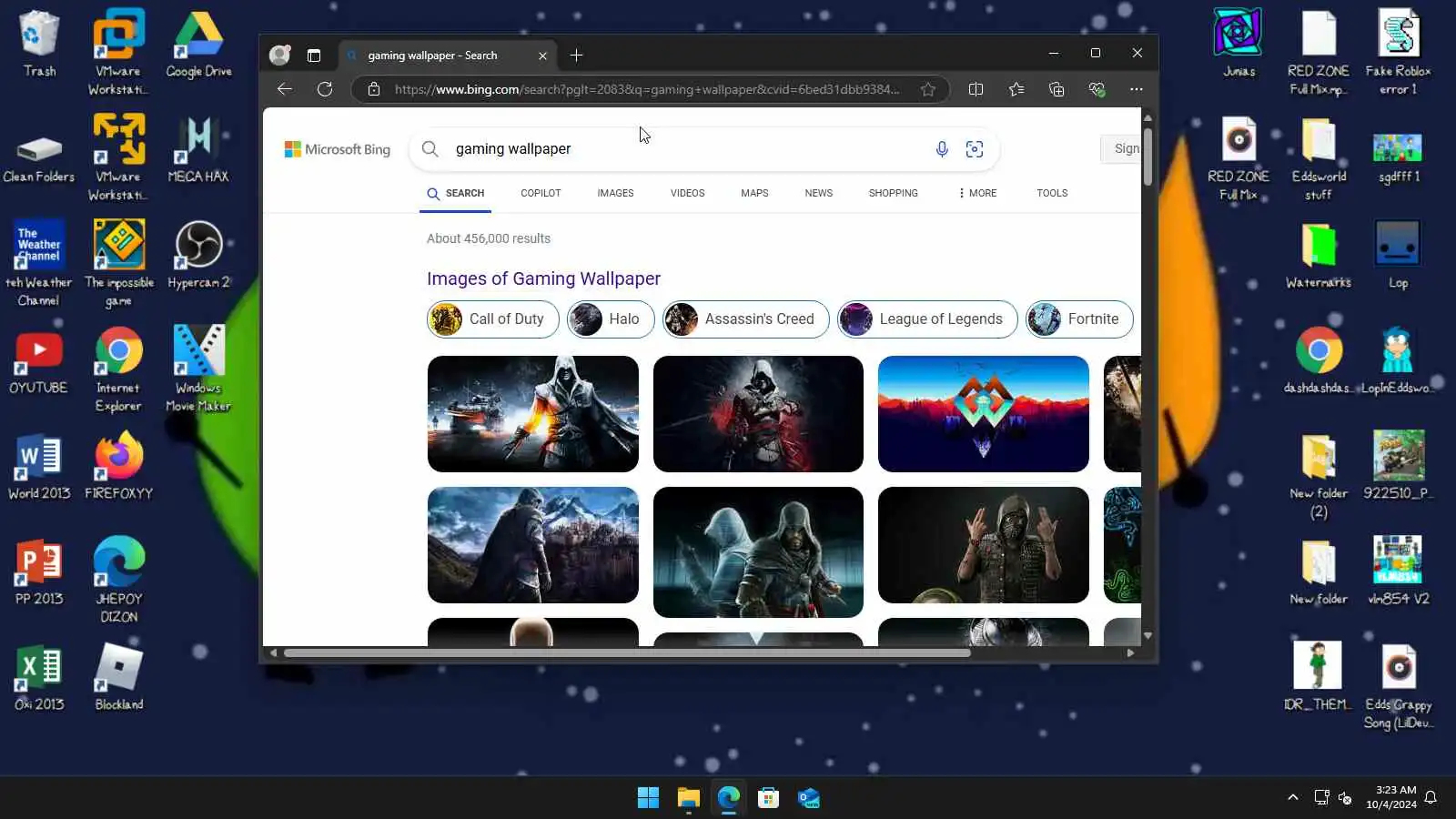Image resolution: width=1456 pixels, height=819 pixels.
Task: Switch to the Maps results tab
Action: [x=754, y=193]
